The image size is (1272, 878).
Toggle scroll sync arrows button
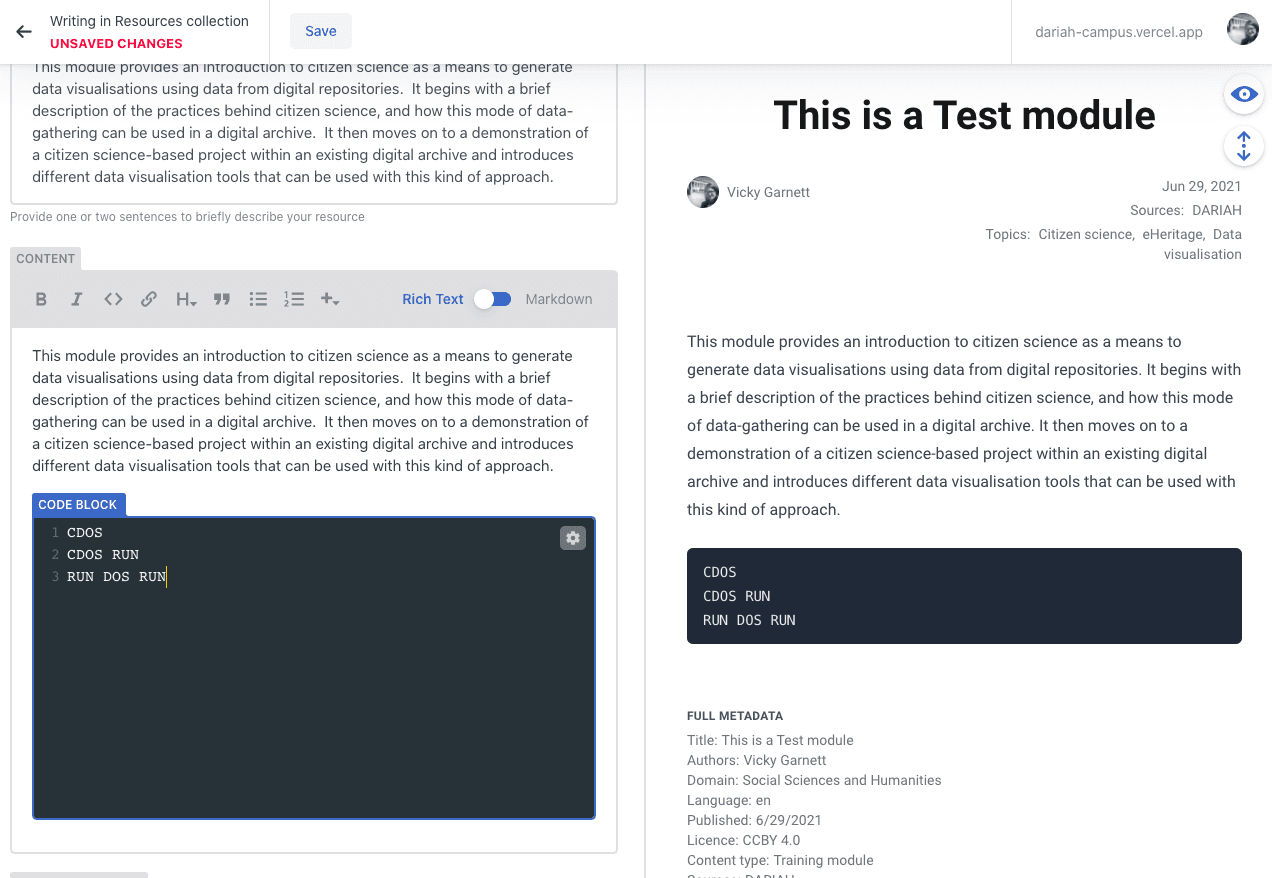[1244, 147]
